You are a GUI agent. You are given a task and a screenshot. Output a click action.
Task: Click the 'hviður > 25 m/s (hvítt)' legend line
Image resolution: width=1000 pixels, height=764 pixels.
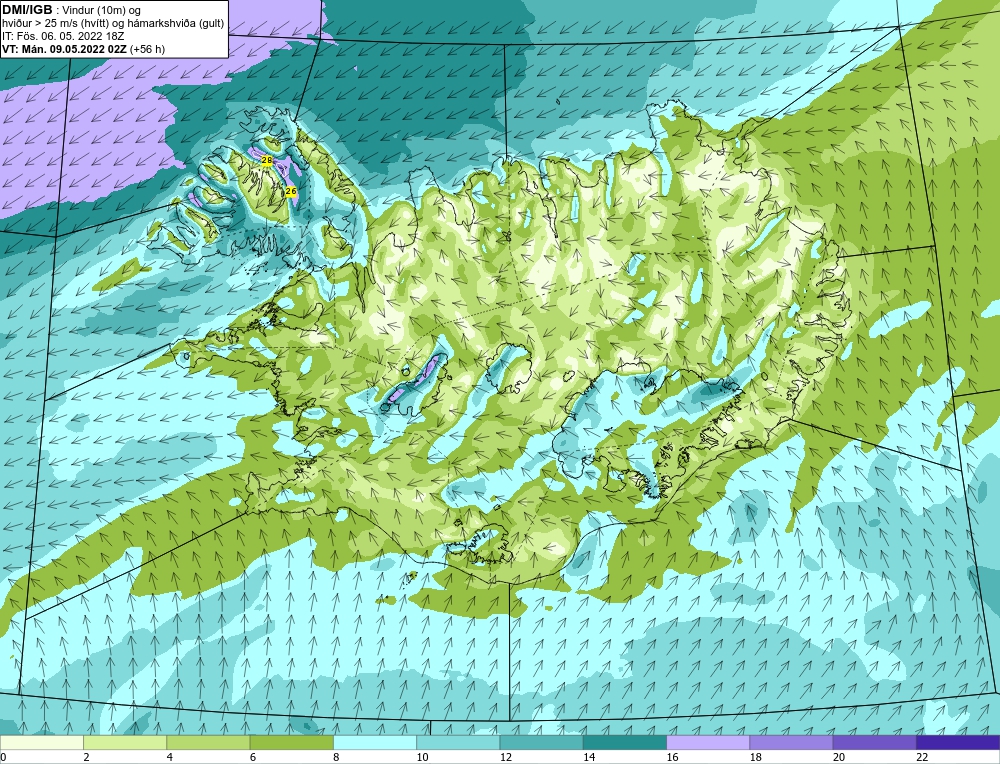55,24
